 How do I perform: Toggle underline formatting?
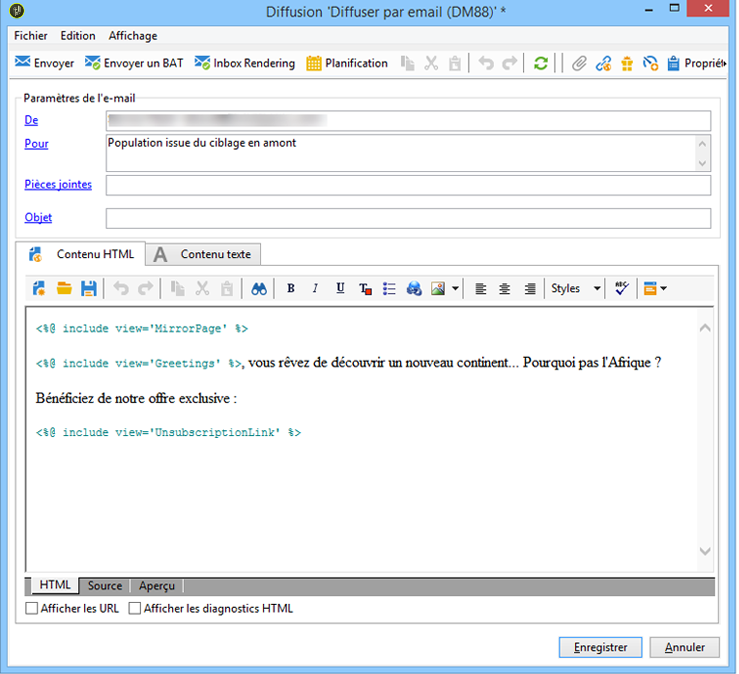(x=340, y=288)
